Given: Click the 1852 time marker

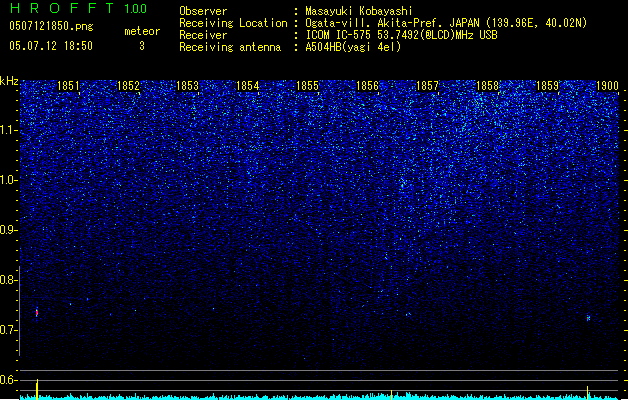Looking at the screenshot, I should pyautogui.click(x=128, y=86).
